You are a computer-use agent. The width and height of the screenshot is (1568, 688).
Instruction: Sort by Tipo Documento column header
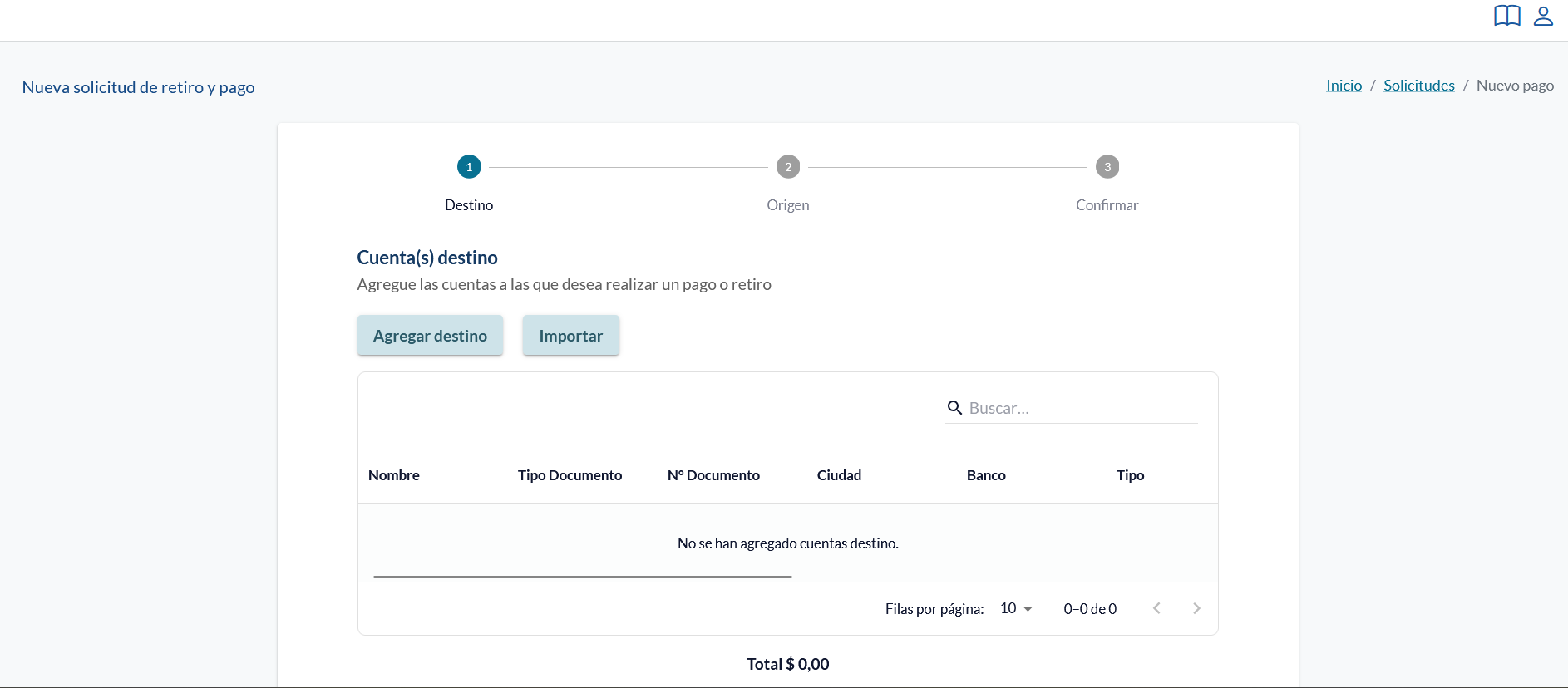point(570,475)
